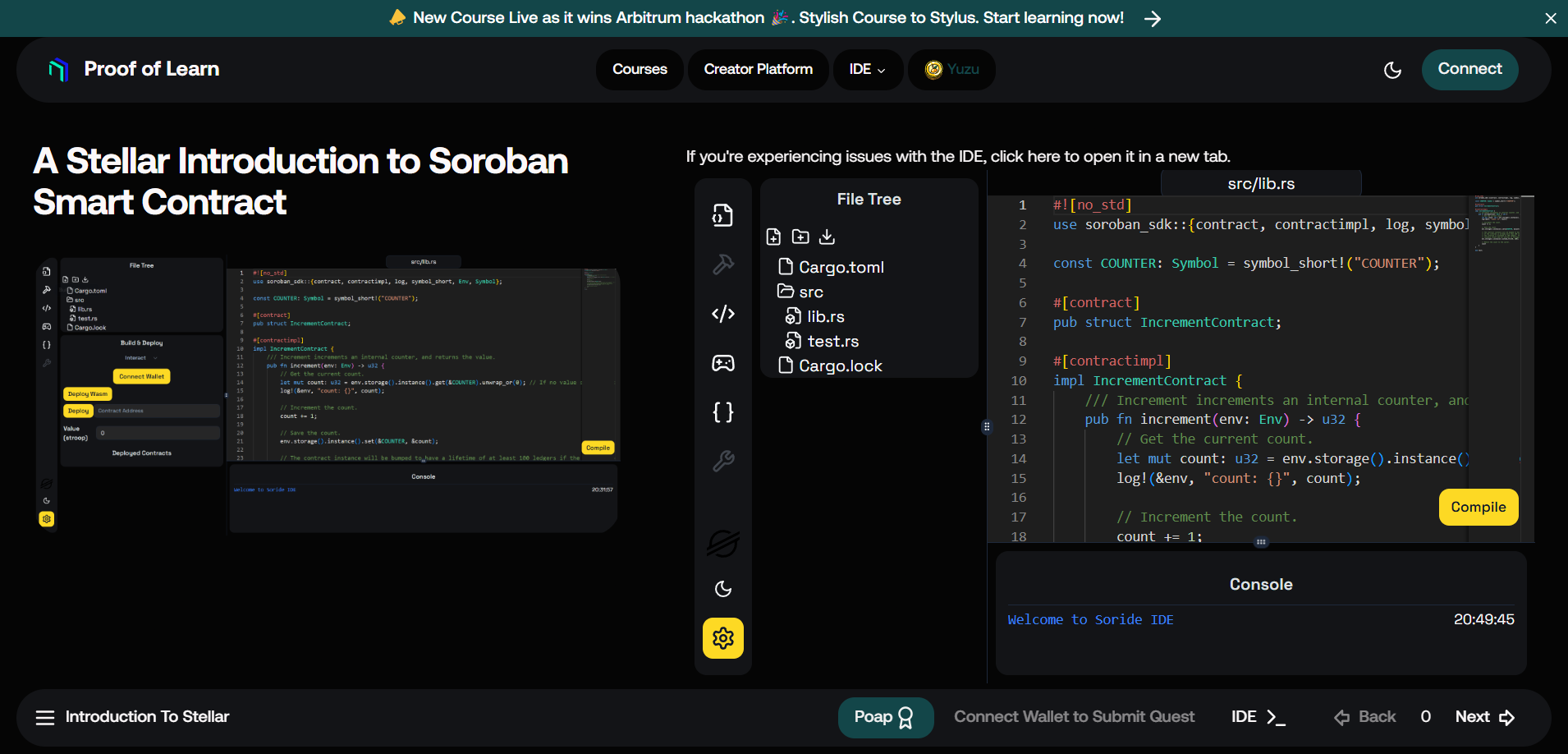Click the curly braces sidebar icon

(722, 411)
